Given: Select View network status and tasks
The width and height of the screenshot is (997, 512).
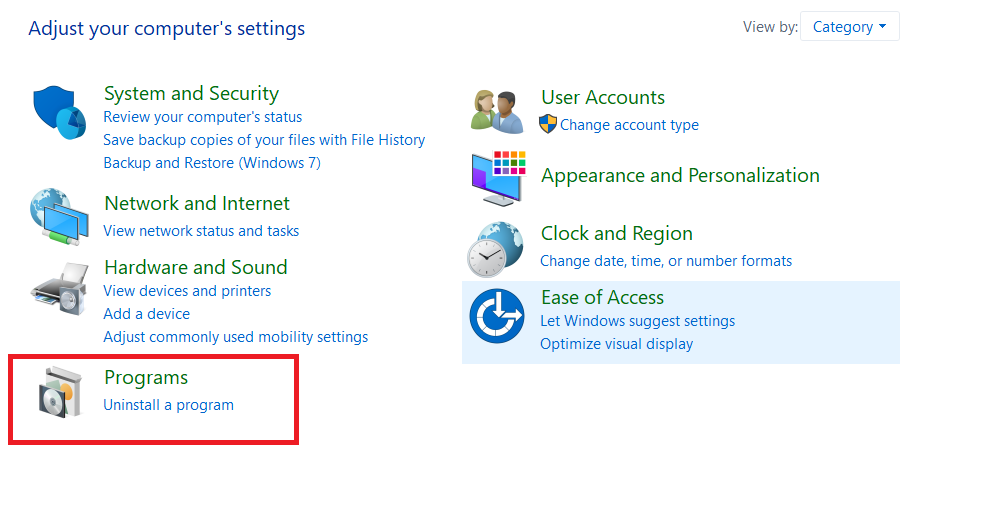Looking at the screenshot, I should [201, 231].
